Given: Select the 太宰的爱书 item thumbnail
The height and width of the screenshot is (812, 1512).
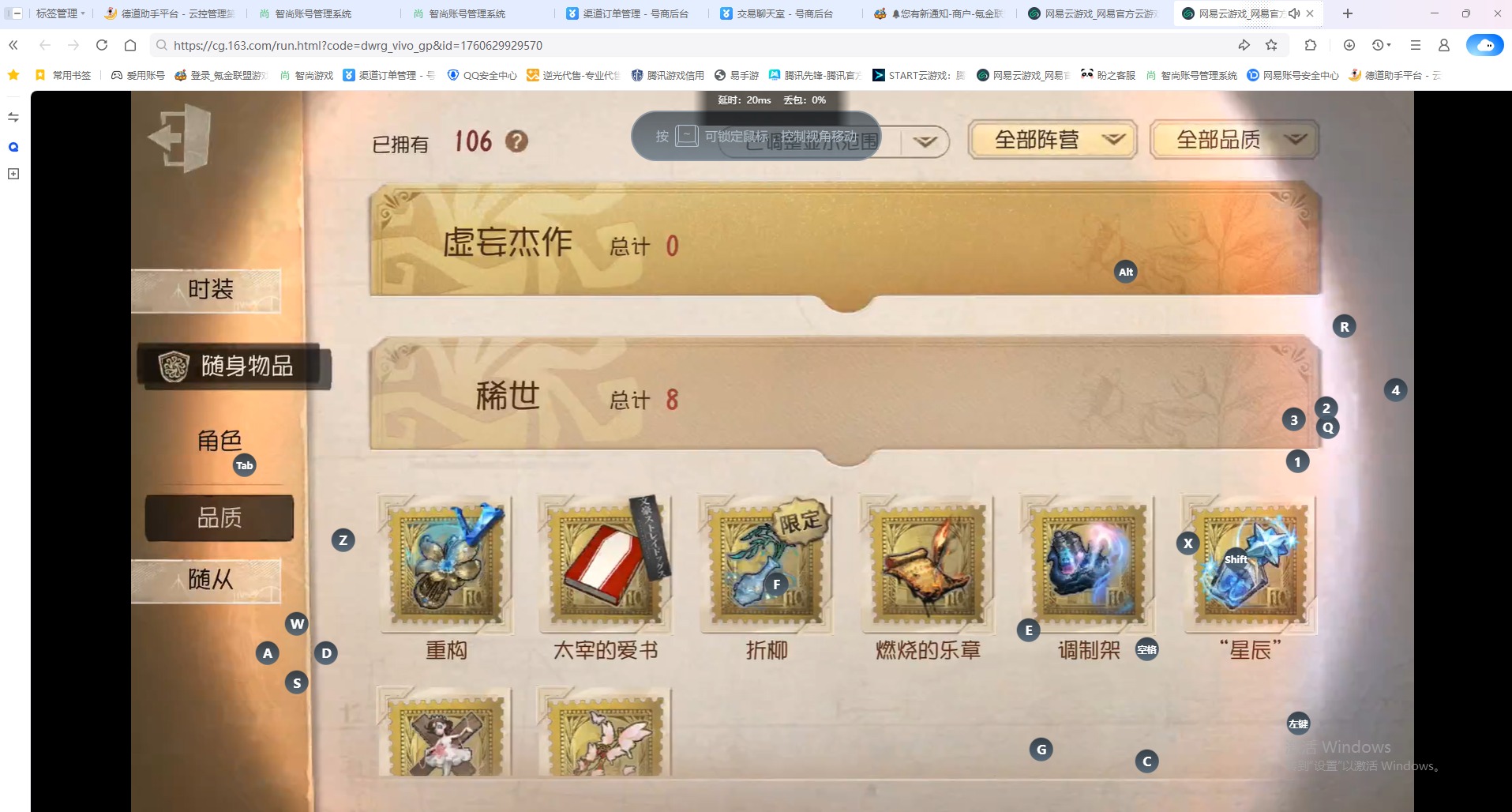Looking at the screenshot, I should tap(606, 565).
